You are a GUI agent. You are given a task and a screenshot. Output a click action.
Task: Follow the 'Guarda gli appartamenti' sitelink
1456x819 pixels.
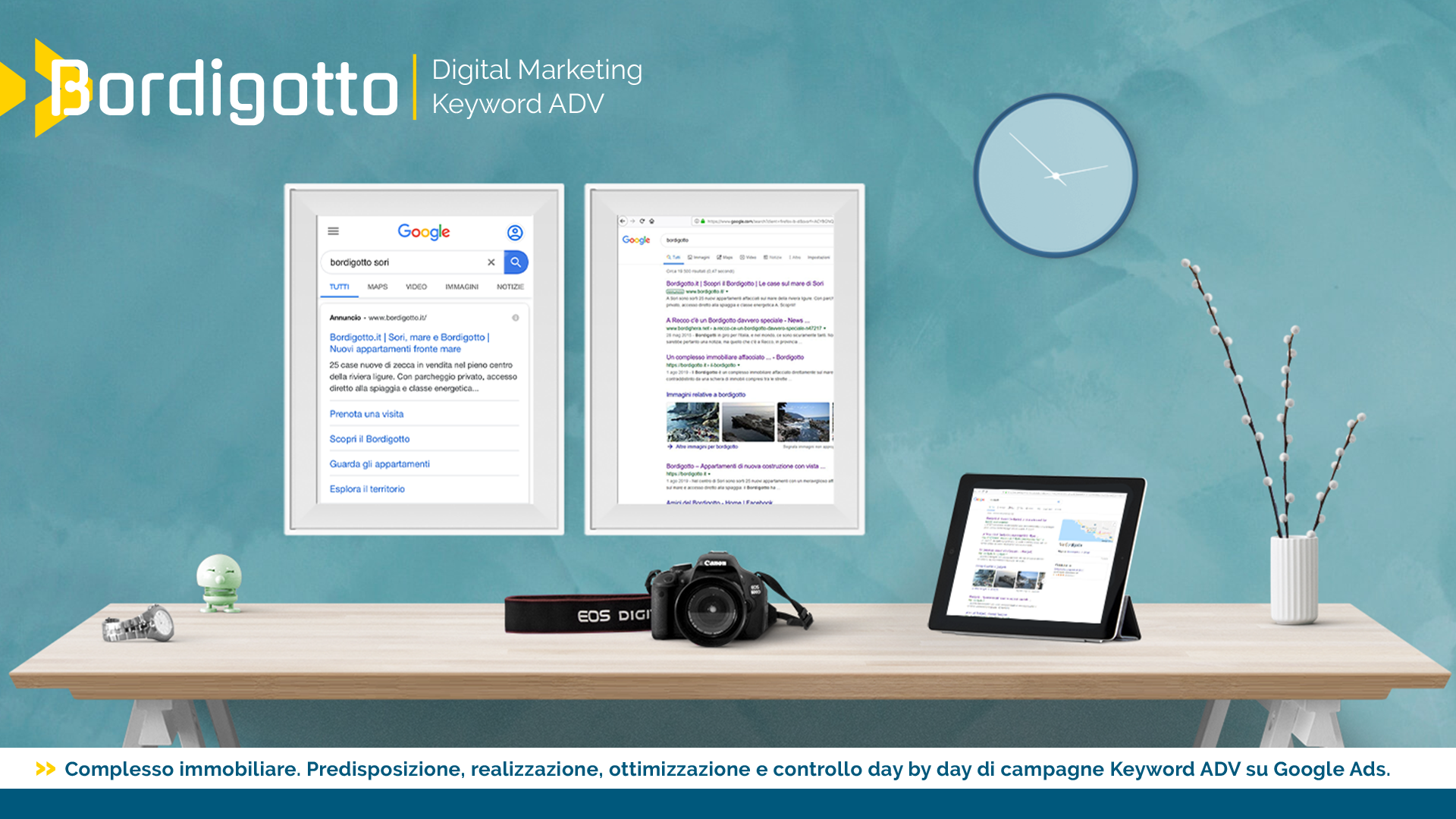point(379,464)
